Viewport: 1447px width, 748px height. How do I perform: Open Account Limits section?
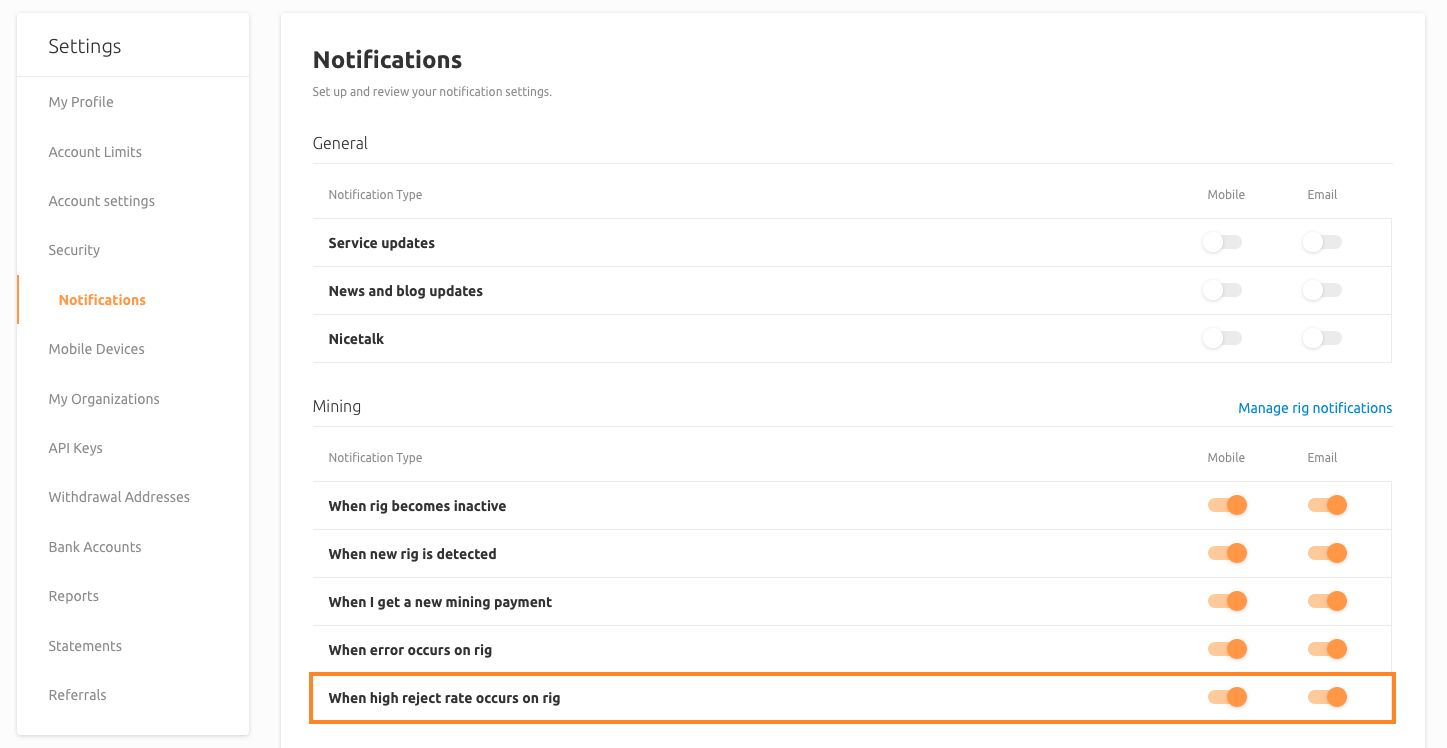click(x=95, y=152)
